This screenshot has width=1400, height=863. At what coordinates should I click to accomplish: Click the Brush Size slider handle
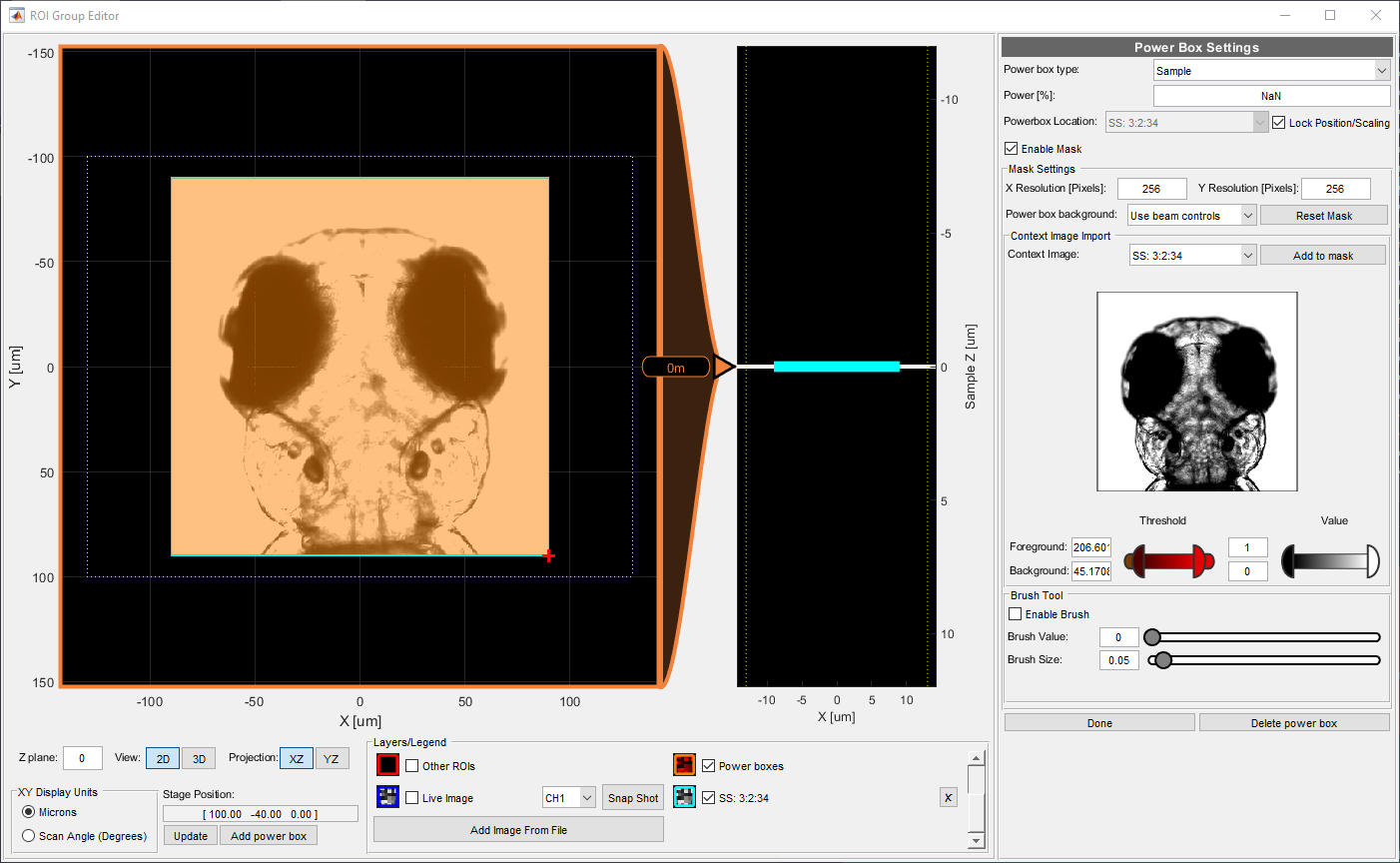[x=1161, y=659]
